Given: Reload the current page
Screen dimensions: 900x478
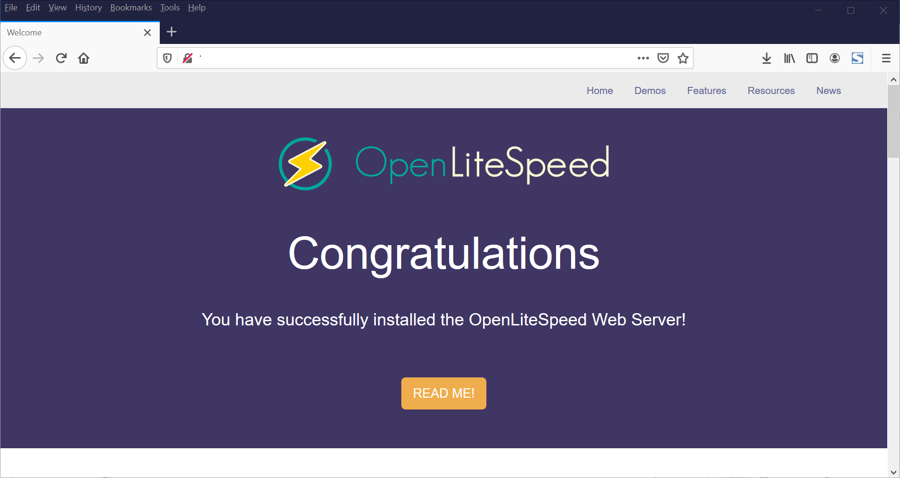Looking at the screenshot, I should [61, 58].
